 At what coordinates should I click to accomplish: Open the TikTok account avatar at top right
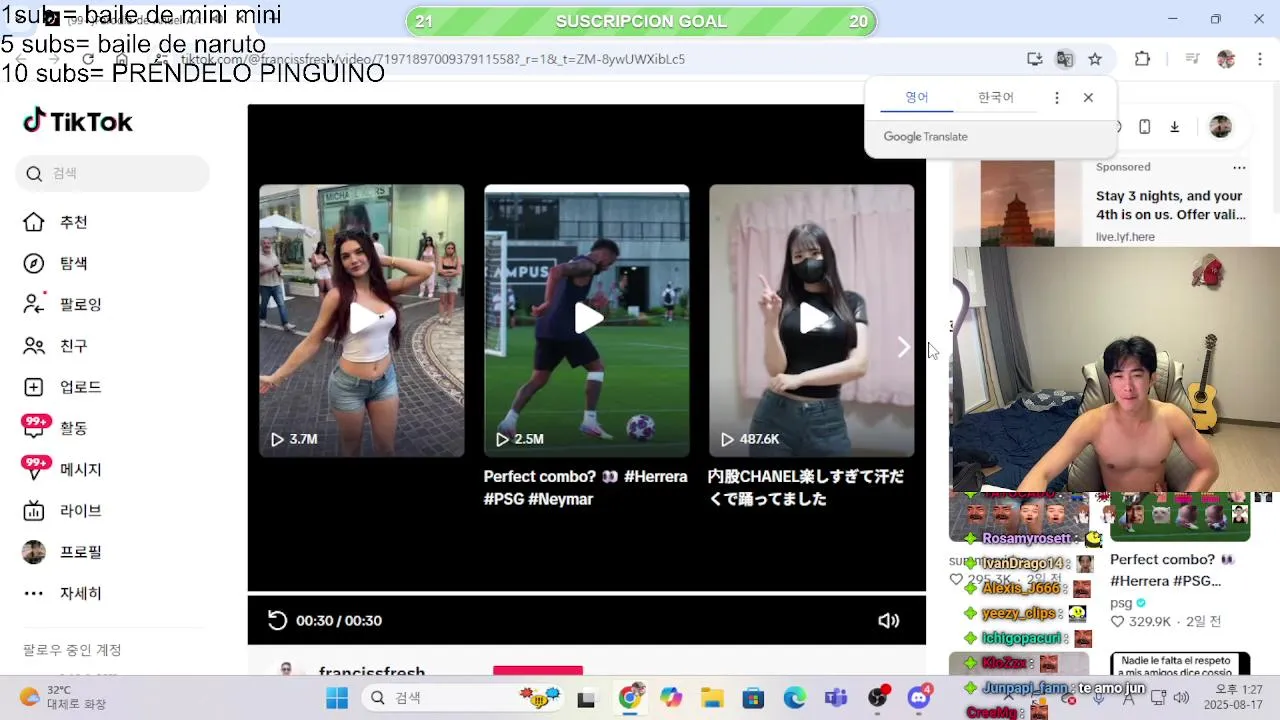1220,127
